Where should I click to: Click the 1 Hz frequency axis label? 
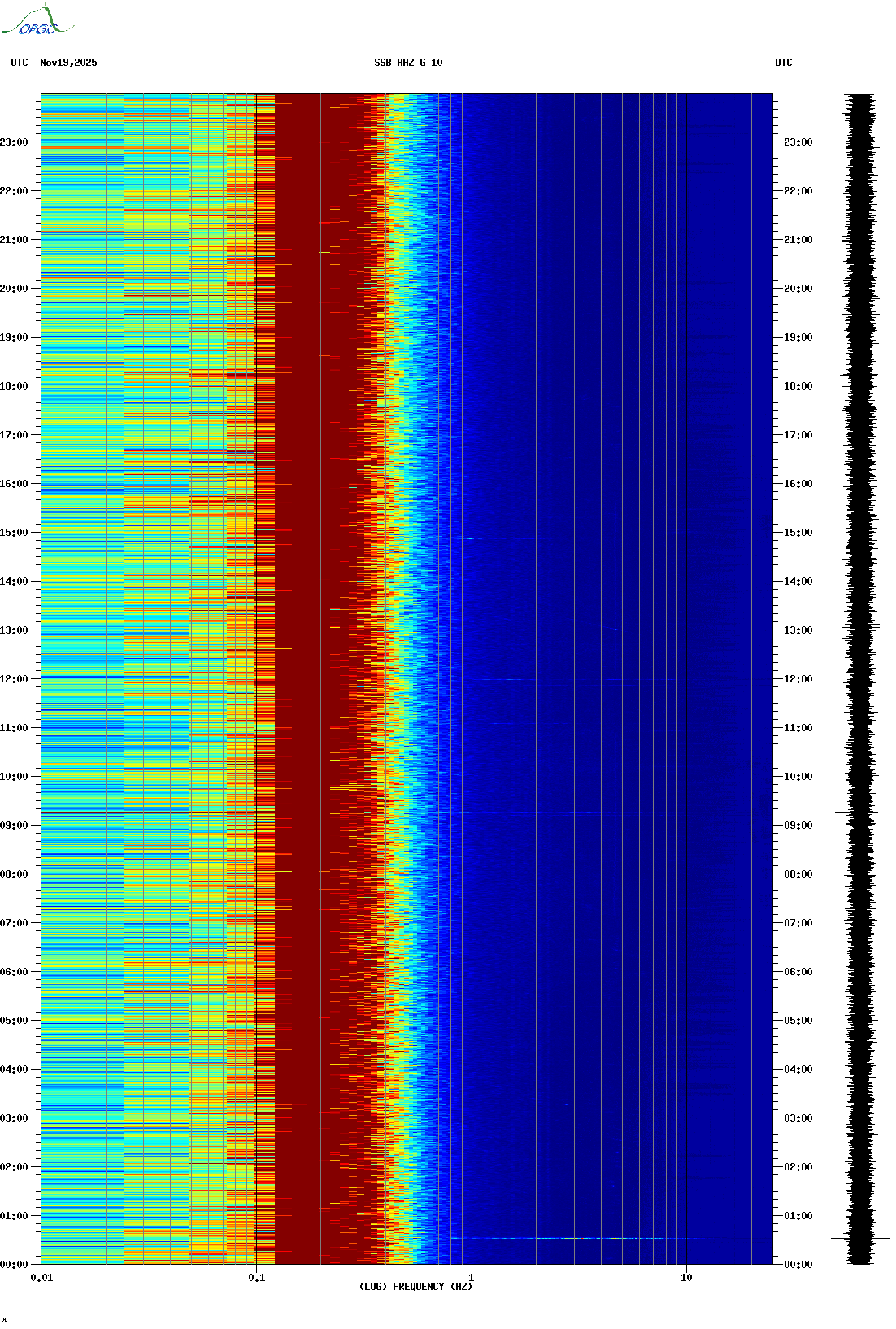pyautogui.click(x=471, y=1278)
